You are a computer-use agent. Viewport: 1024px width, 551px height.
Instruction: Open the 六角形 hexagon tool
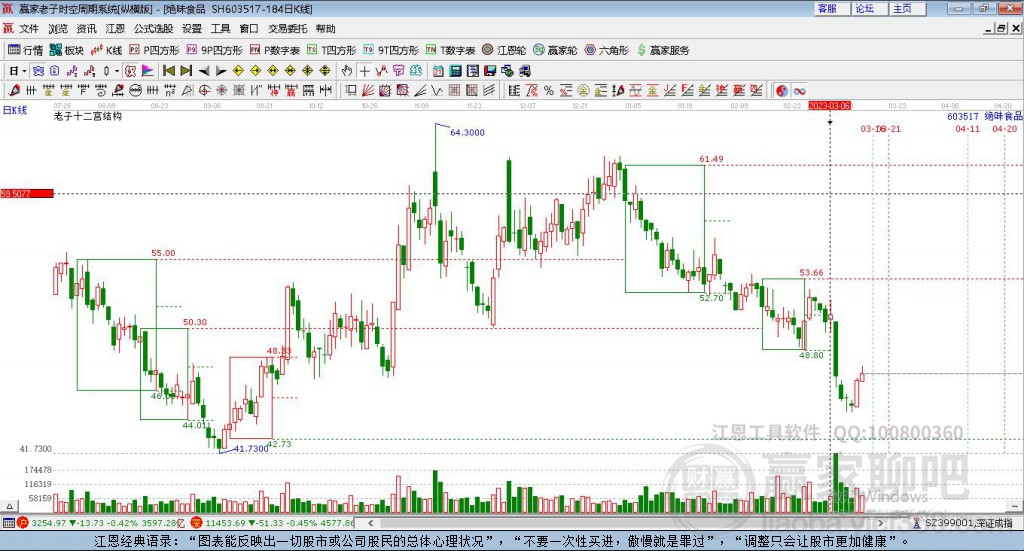pos(607,50)
